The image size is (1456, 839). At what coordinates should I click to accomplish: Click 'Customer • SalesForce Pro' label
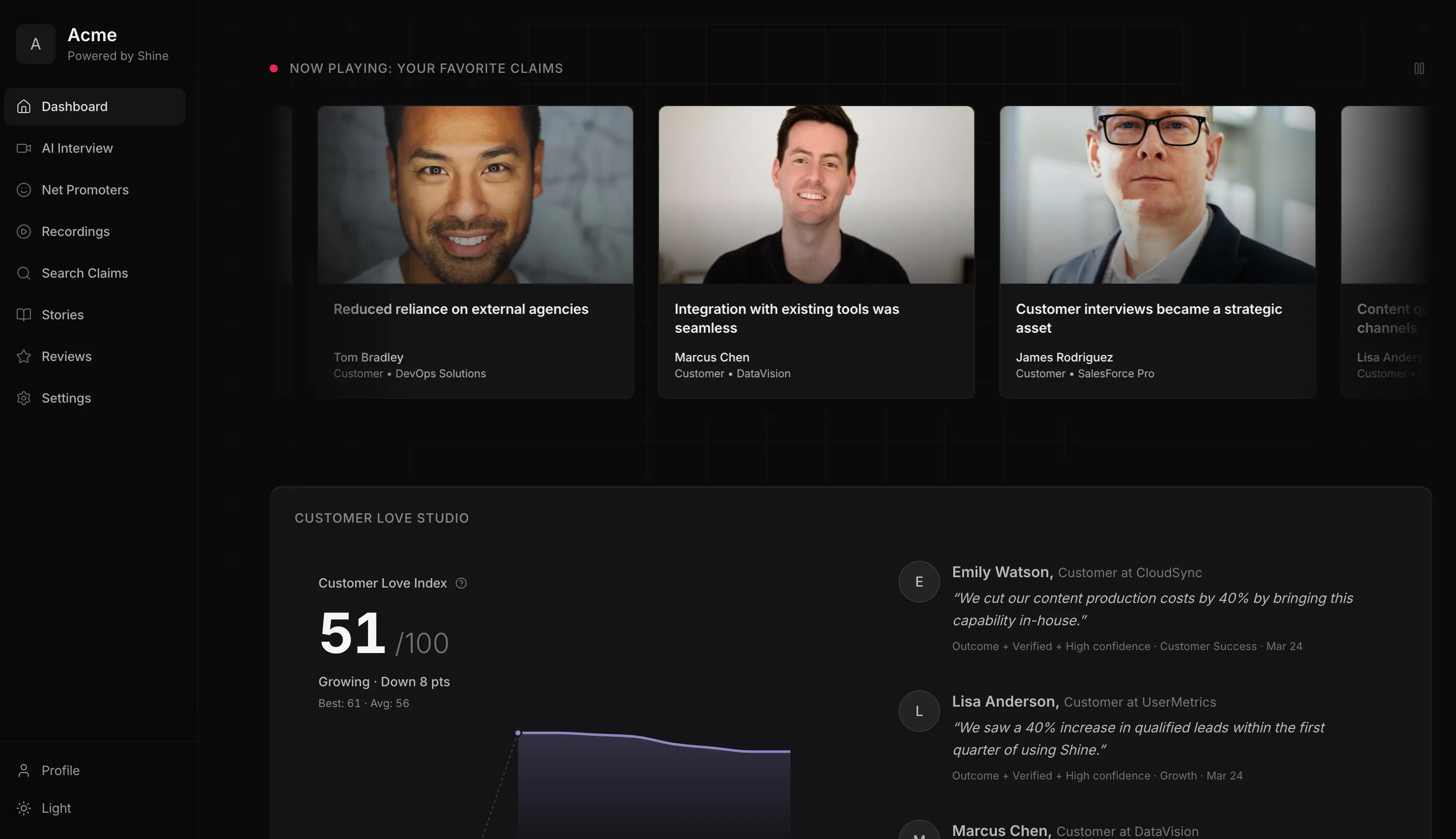tap(1085, 373)
